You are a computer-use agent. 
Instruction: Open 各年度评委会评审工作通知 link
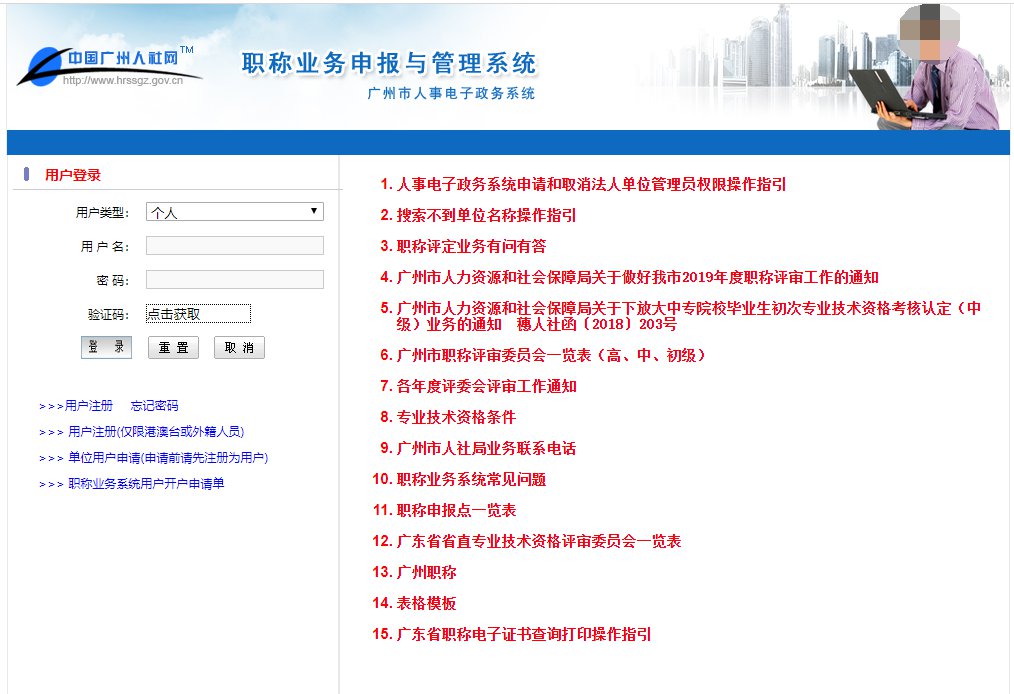point(486,386)
